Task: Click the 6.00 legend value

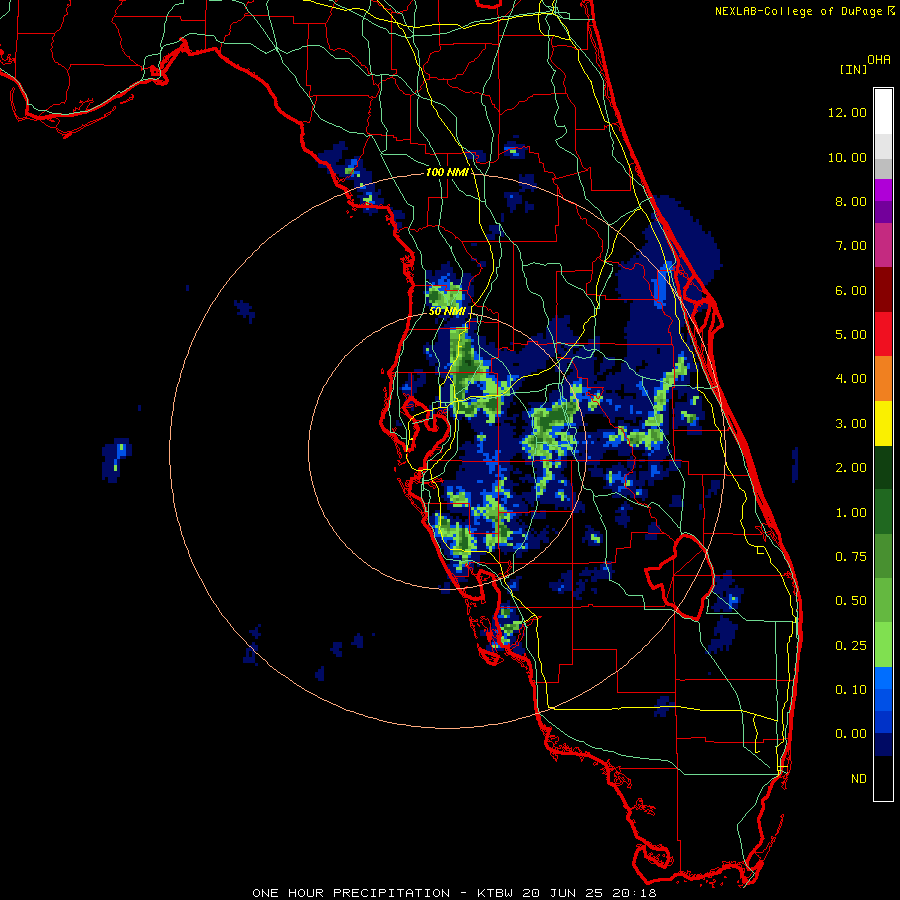Action: [851, 290]
